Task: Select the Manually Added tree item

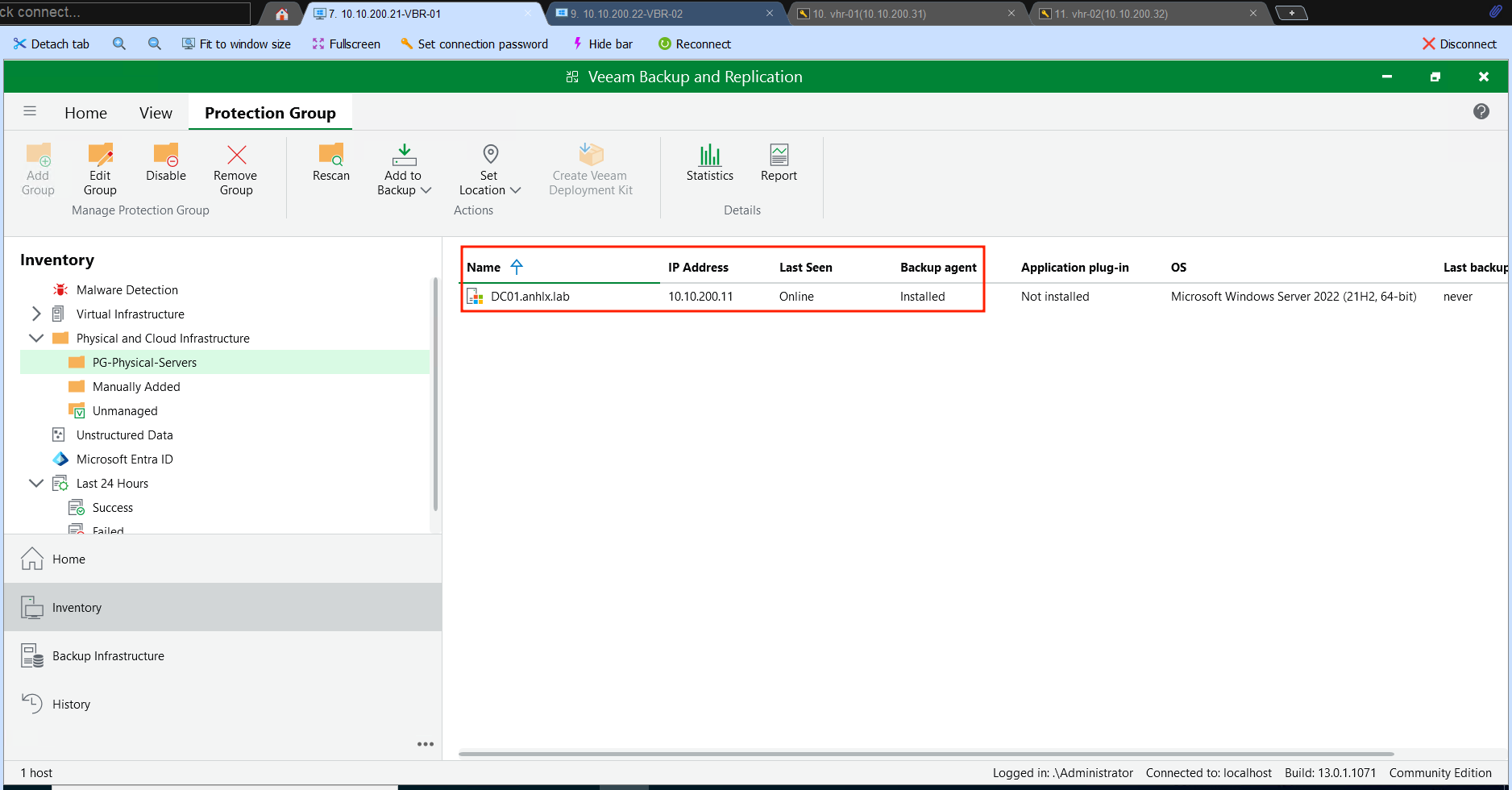Action: pos(136,386)
